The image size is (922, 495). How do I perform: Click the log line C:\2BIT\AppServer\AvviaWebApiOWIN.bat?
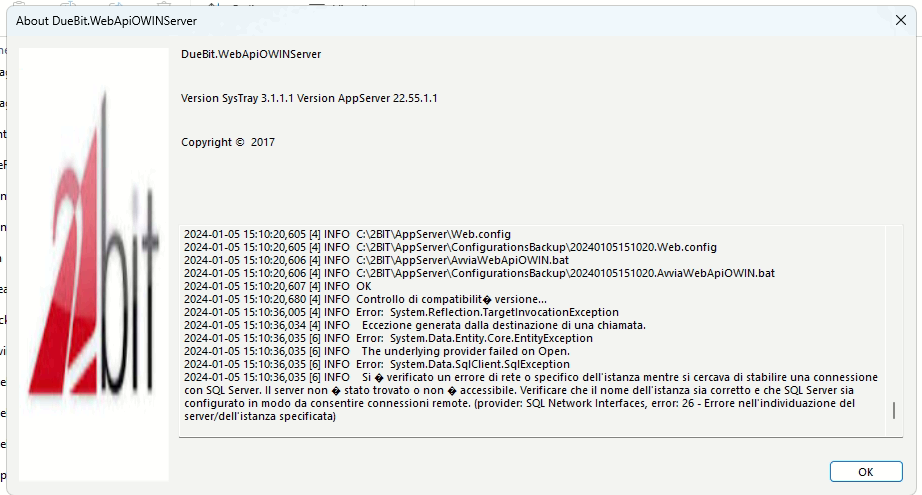coord(376,260)
